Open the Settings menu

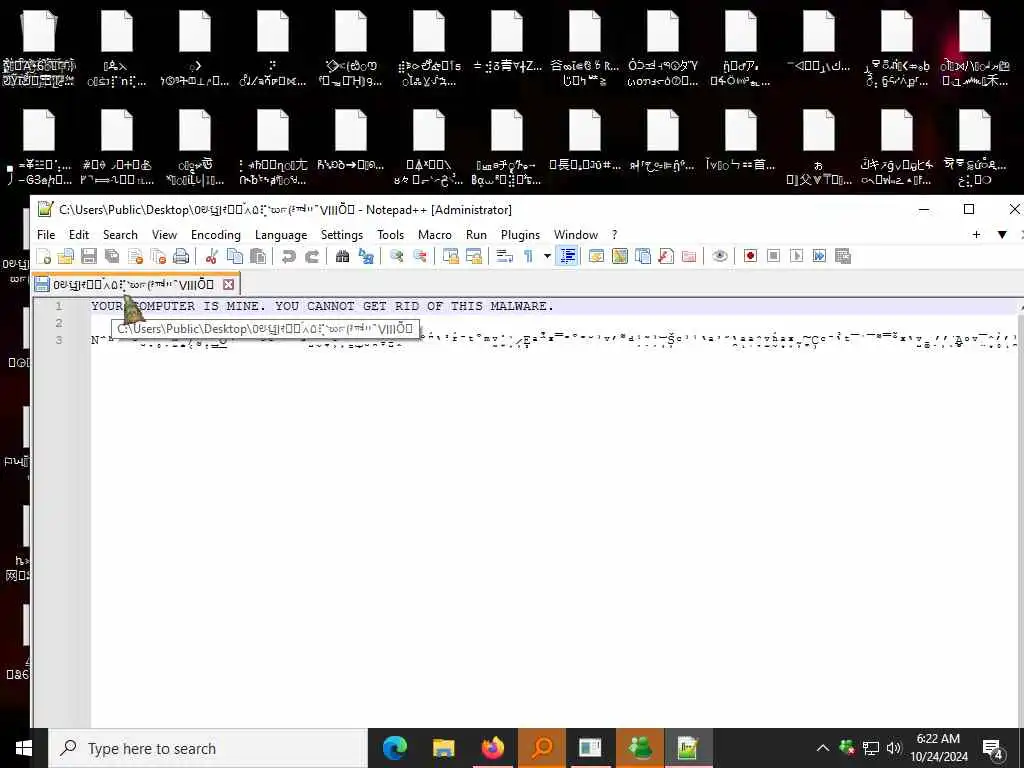pyautogui.click(x=342, y=234)
